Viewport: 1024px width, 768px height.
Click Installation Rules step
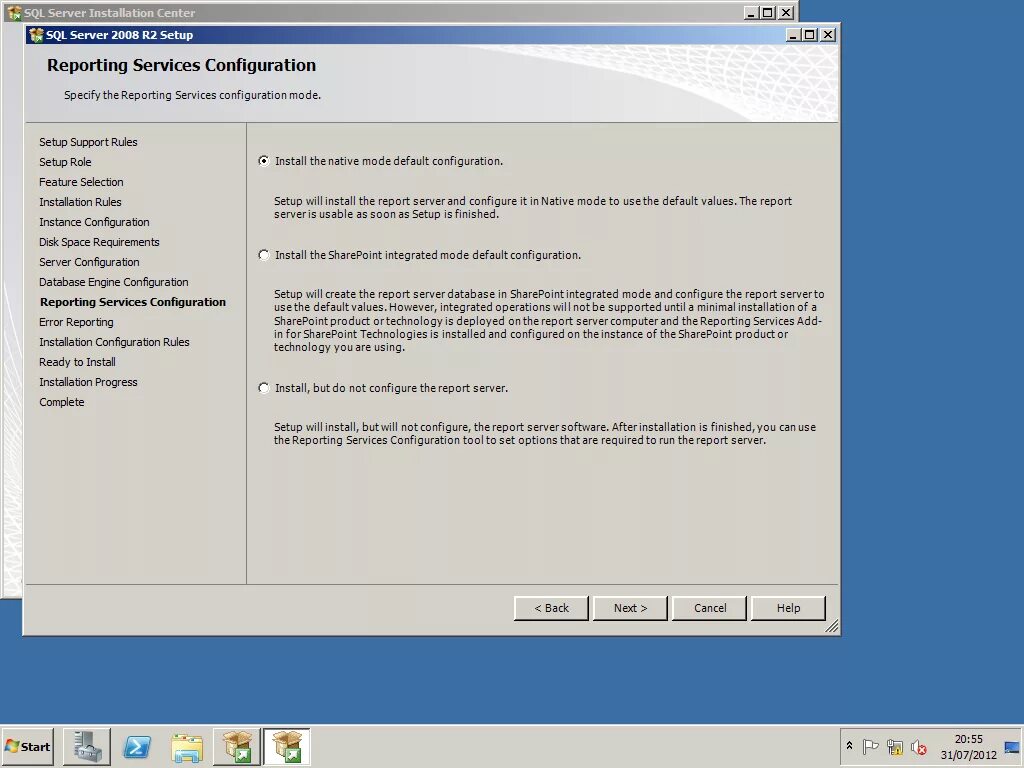pos(80,202)
